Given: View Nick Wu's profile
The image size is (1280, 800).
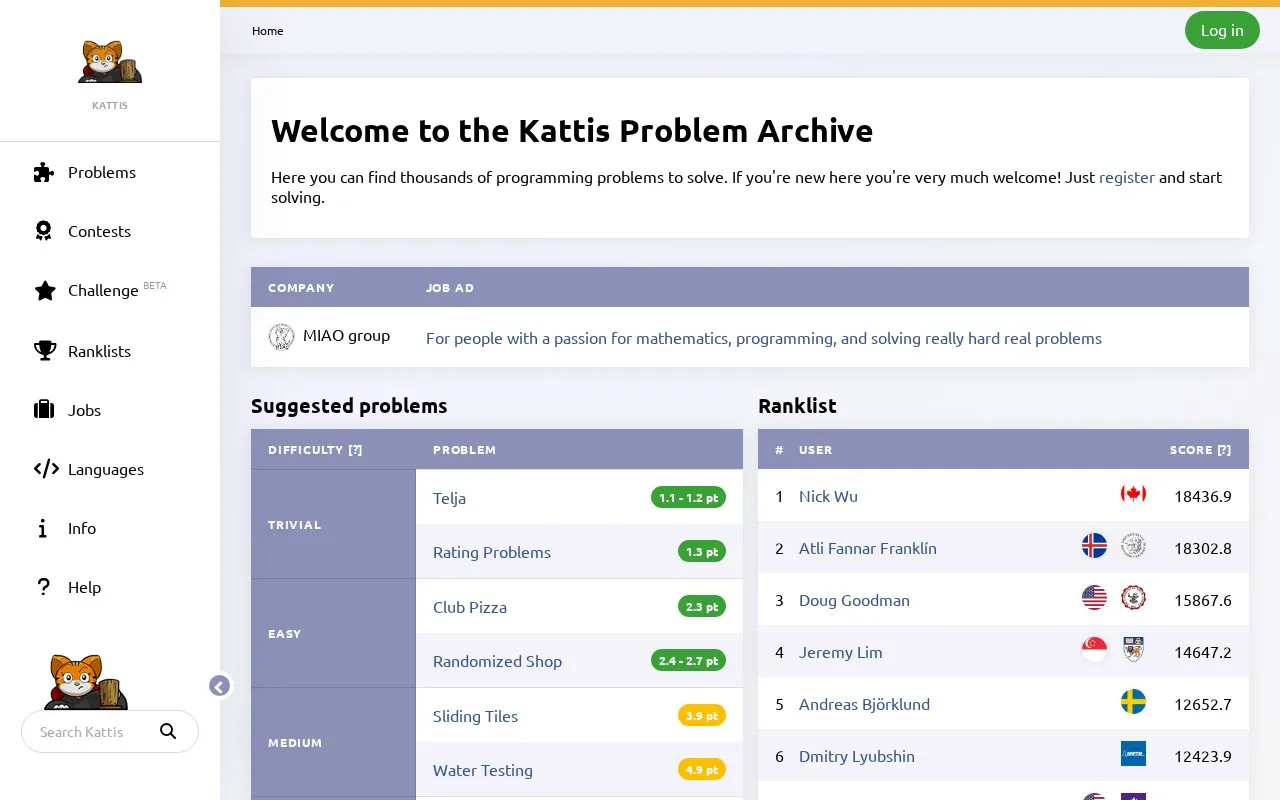Looking at the screenshot, I should [828, 496].
